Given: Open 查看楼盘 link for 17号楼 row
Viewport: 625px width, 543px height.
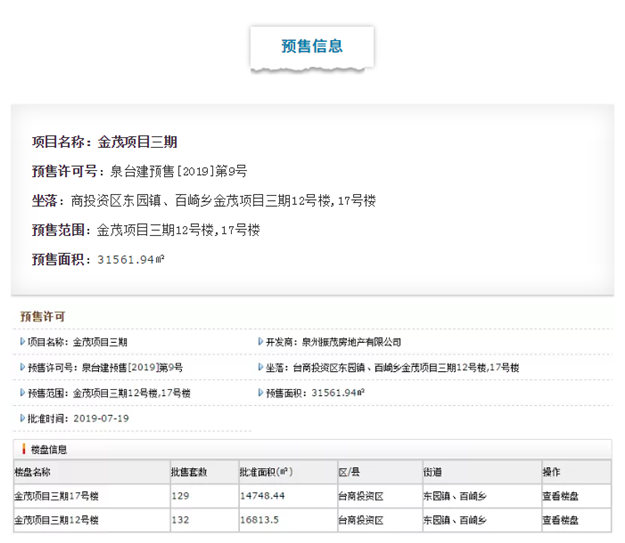Looking at the screenshot, I should 560,496.
